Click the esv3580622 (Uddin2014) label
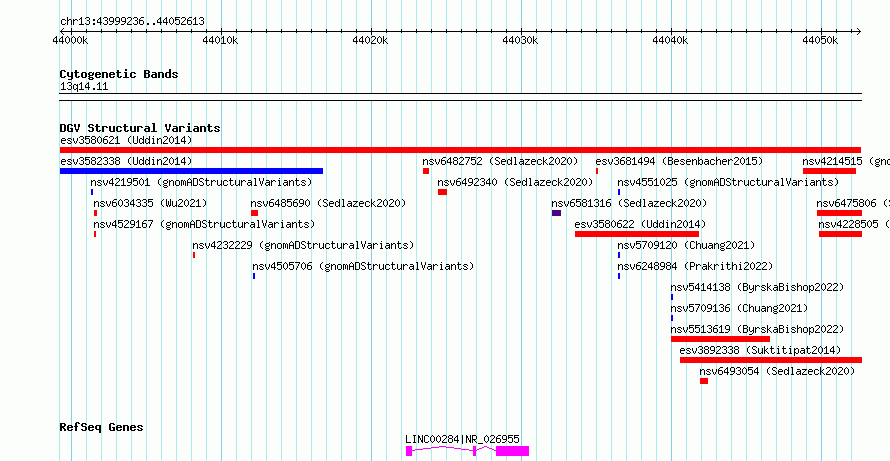This screenshot has height=461, width=890. click(640, 224)
